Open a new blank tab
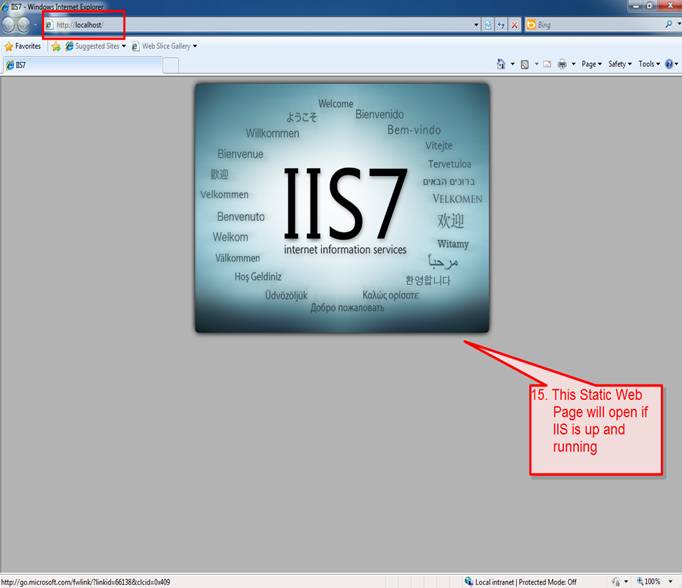Screen dimensions: 682x588 click(170, 66)
